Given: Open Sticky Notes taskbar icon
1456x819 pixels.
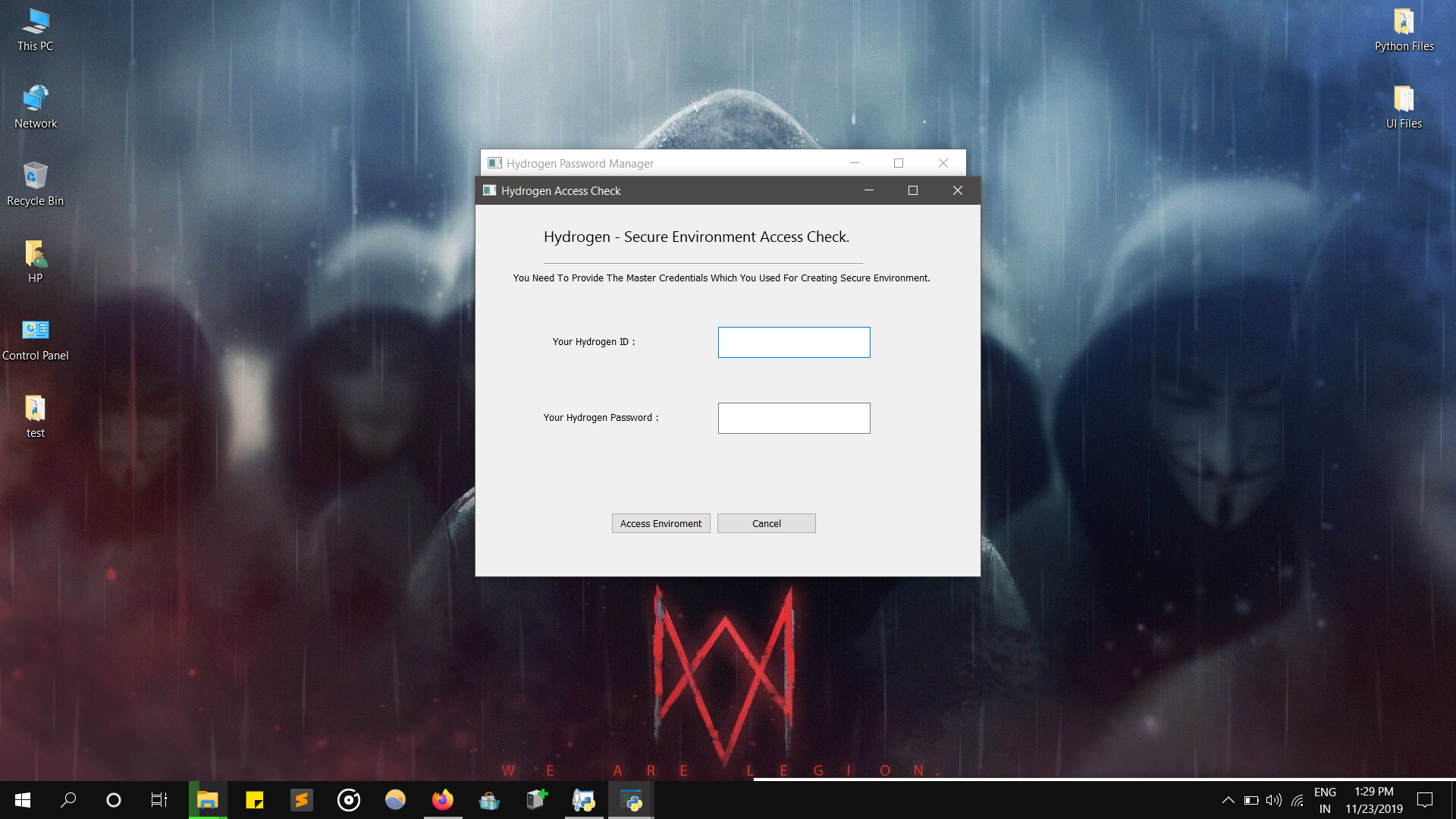Looking at the screenshot, I should coord(254,800).
